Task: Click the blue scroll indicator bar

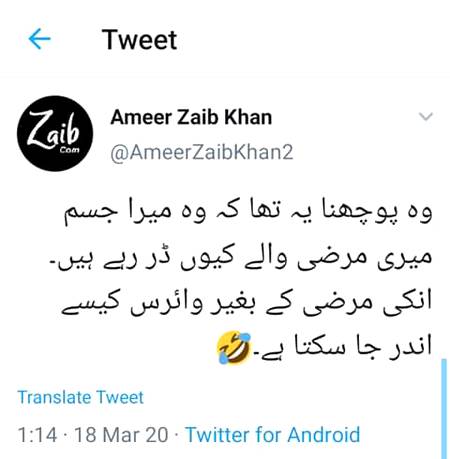Action: [x=444, y=409]
